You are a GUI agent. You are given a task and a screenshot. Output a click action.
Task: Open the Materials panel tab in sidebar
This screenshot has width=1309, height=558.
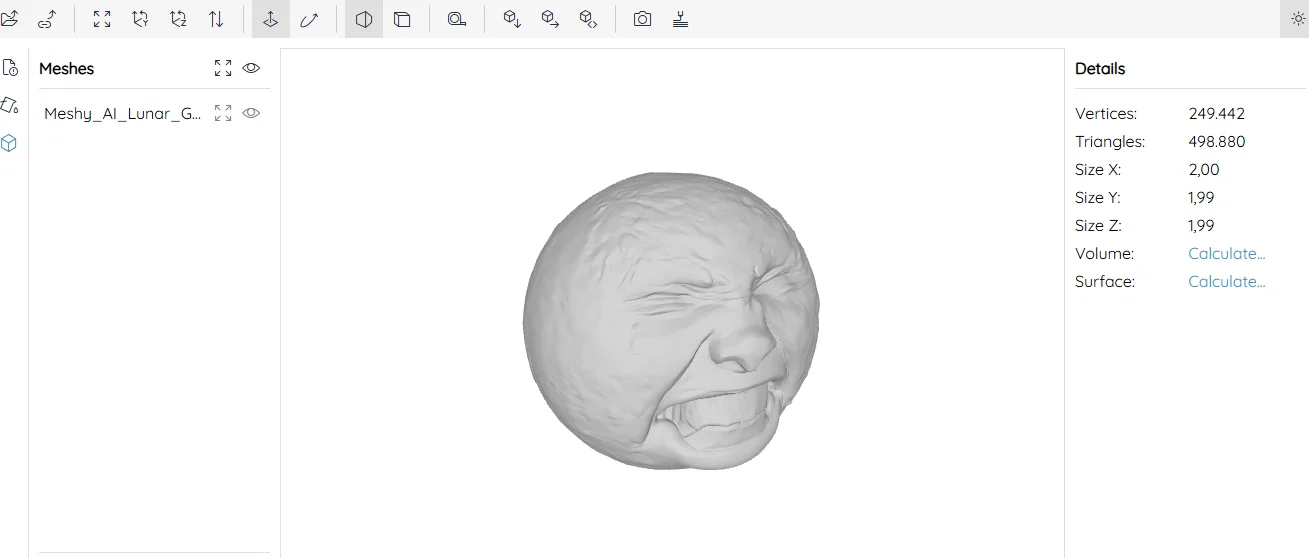point(10,105)
